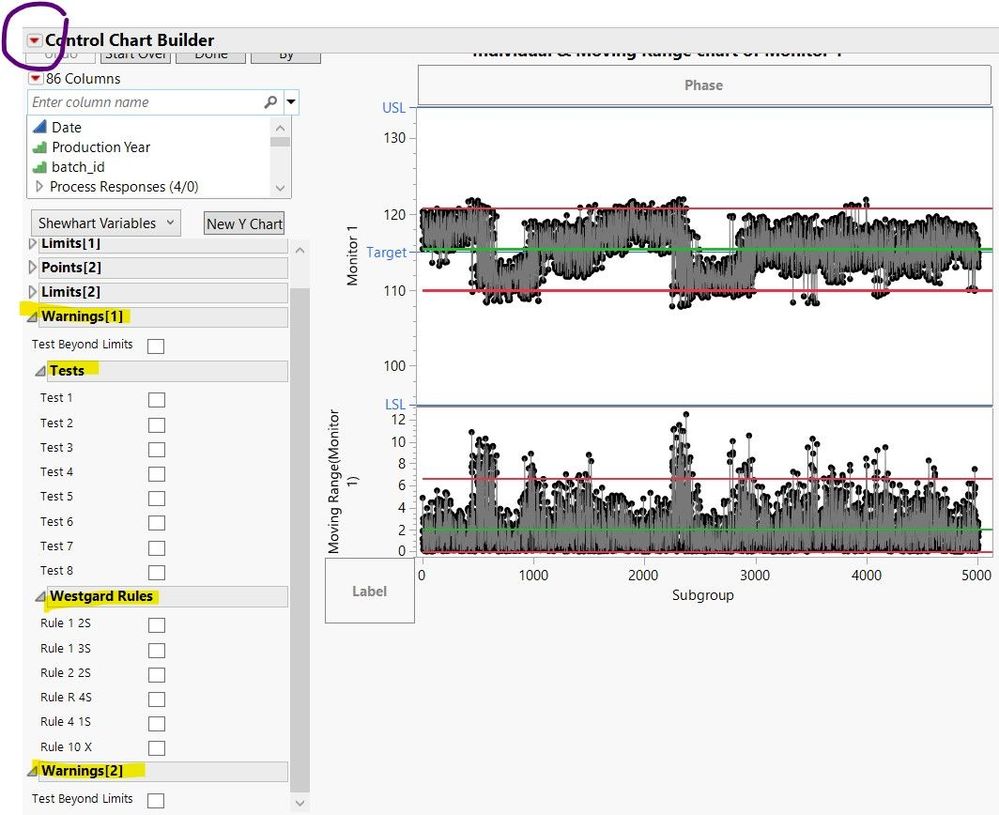This screenshot has height=815, width=999.
Task: Select the Production Year column
Action: click(101, 147)
